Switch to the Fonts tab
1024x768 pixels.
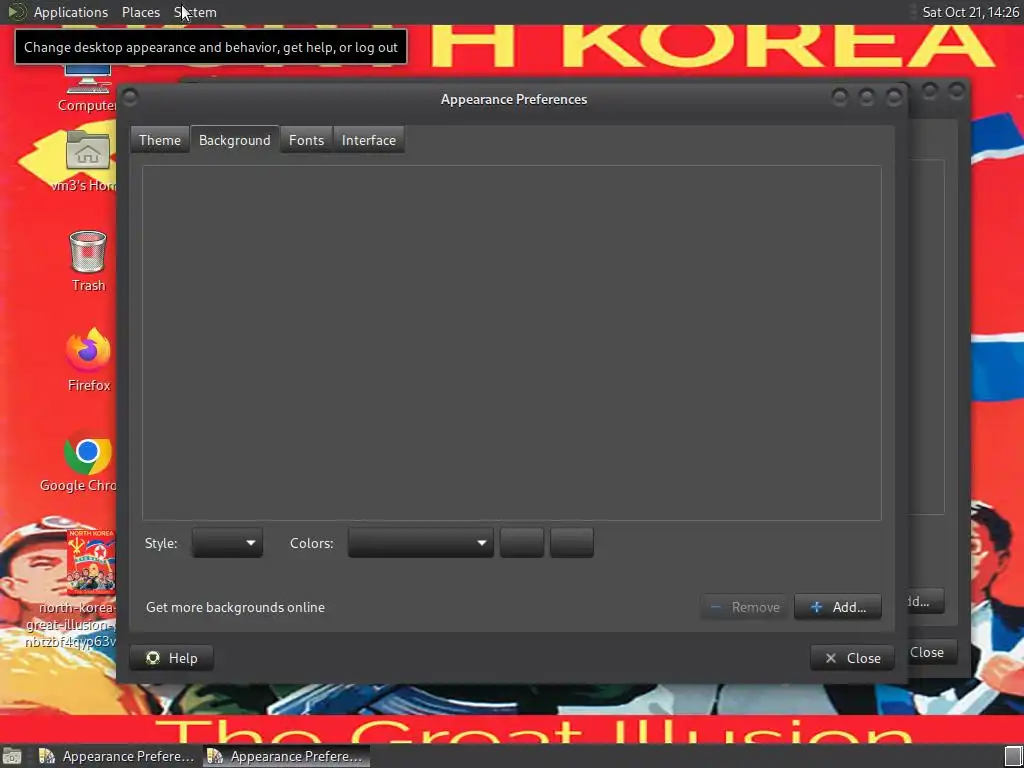point(306,140)
